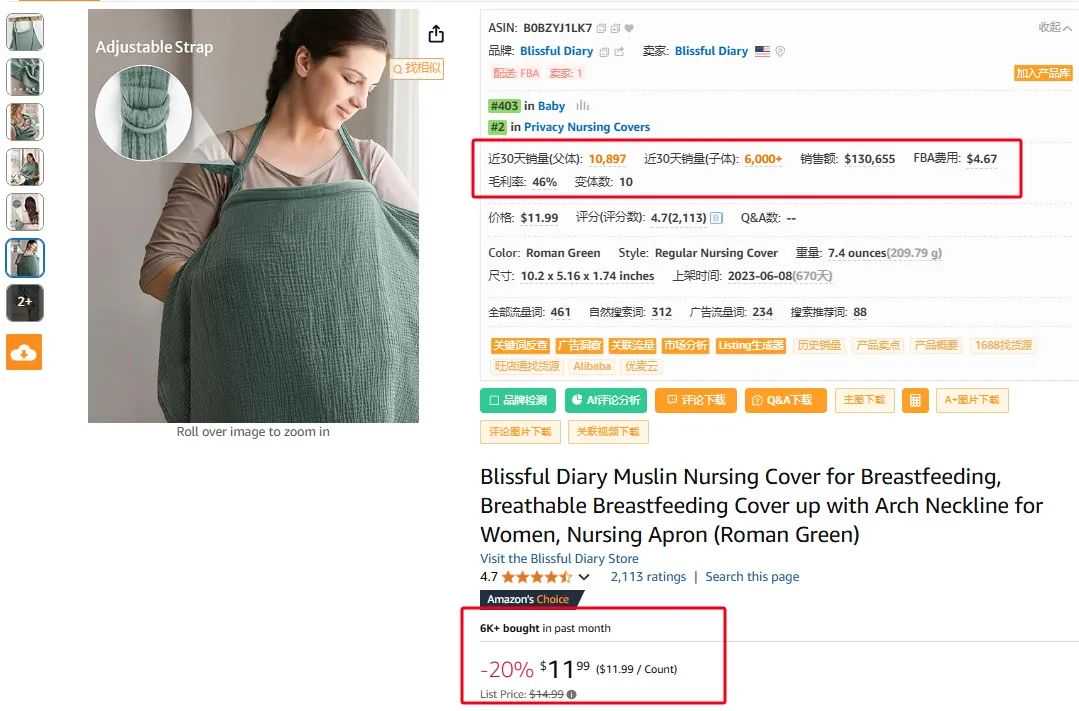Expand star rating dropdown chevron
This screenshot has height=711, width=1079.
click(584, 577)
